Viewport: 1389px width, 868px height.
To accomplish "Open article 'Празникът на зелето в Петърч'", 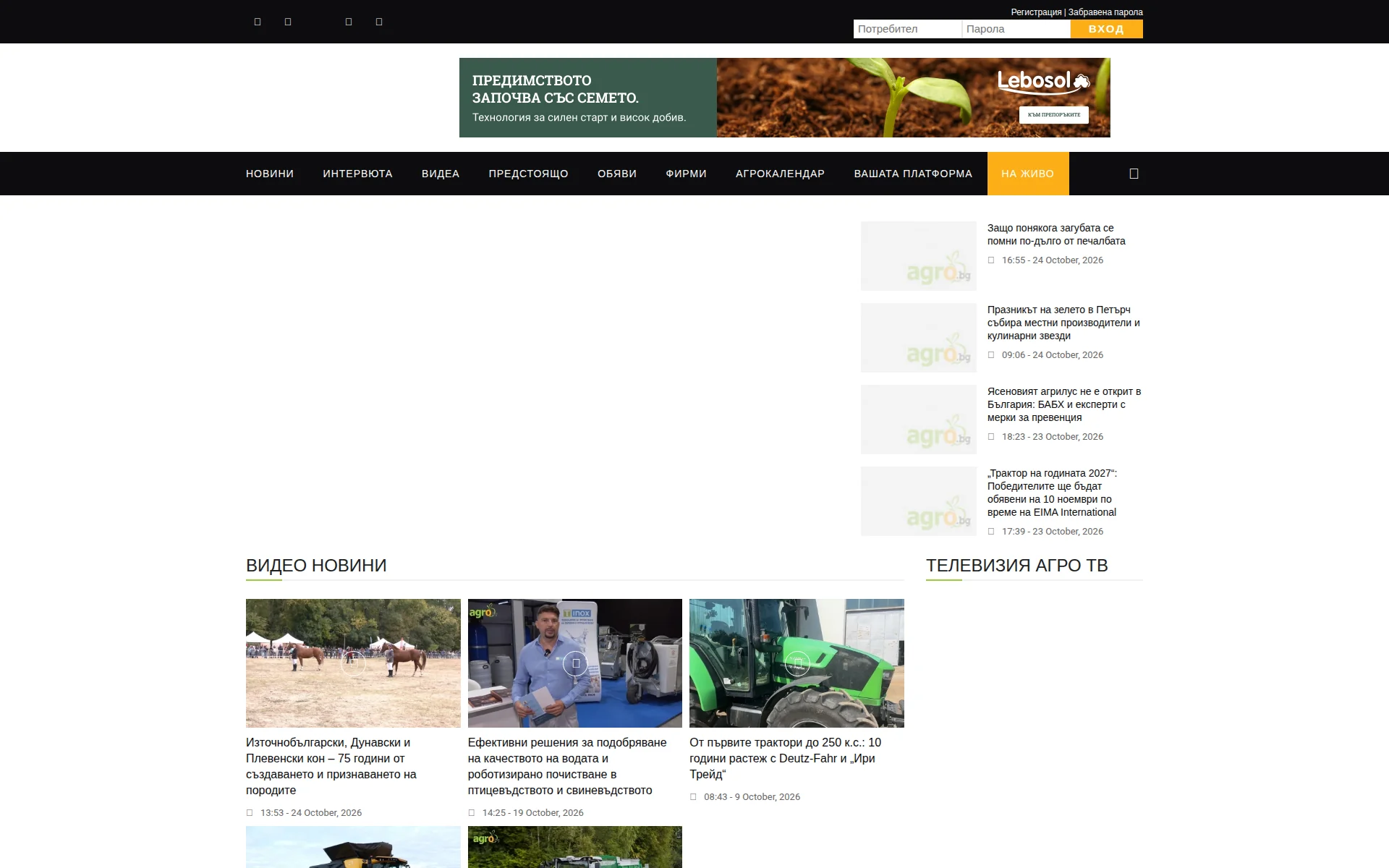I will click(1063, 323).
